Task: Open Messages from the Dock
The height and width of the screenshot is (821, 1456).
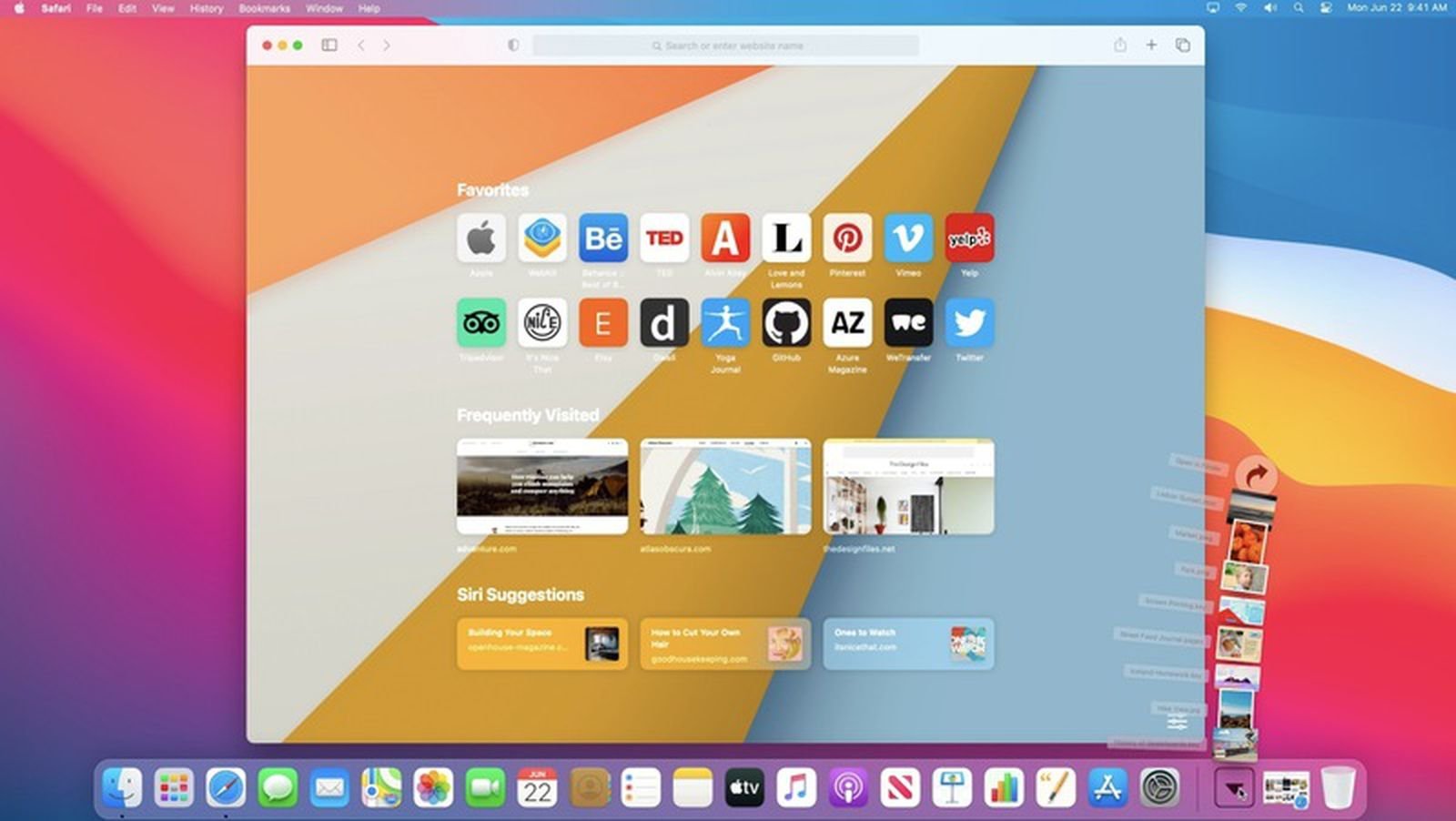Action: tap(278, 787)
